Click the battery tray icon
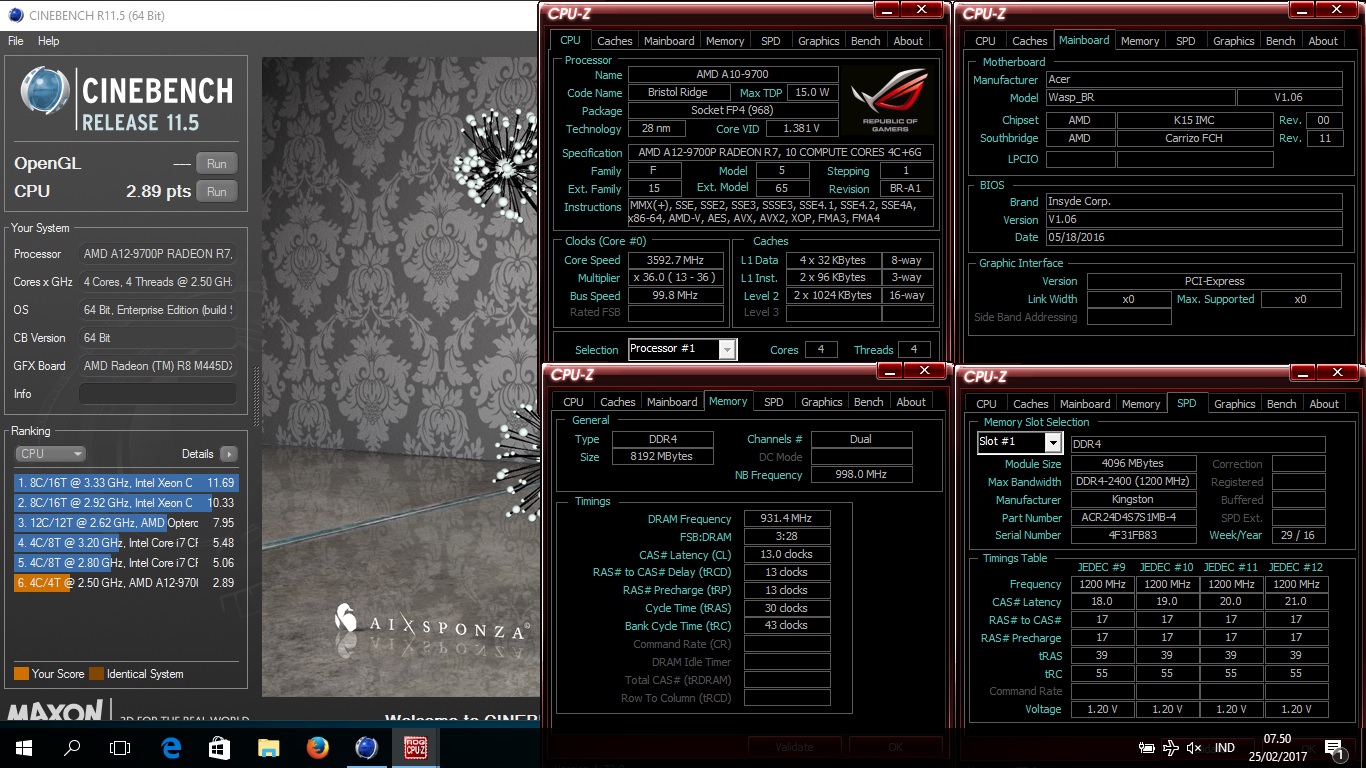This screenshot has width=1366, height=768. [1147, 748]
